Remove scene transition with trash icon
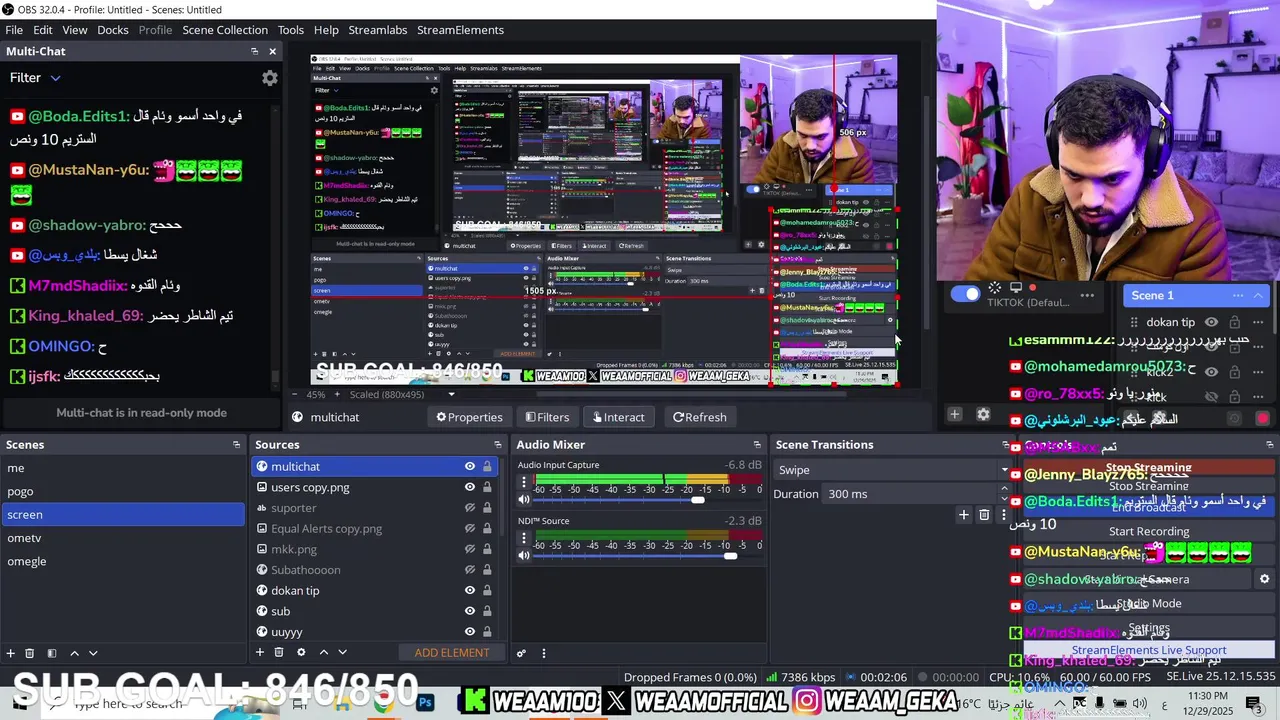 pyautogui.click(x=984, y=515)
